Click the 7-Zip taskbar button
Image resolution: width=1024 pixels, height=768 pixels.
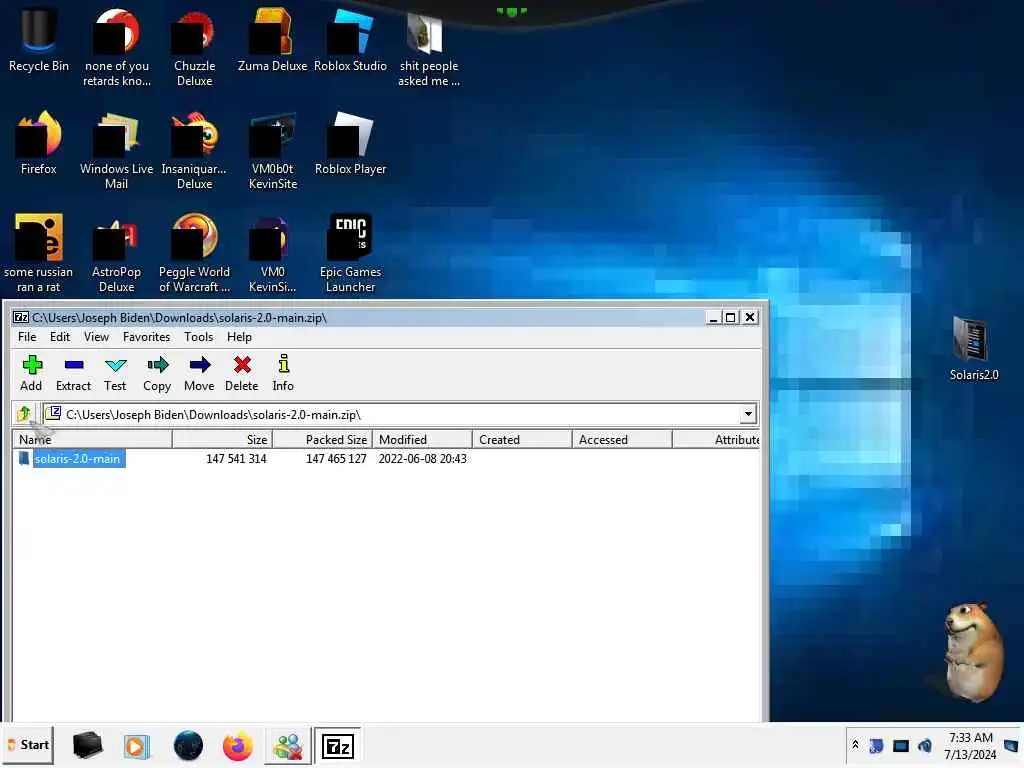click(x=338, y=746)
